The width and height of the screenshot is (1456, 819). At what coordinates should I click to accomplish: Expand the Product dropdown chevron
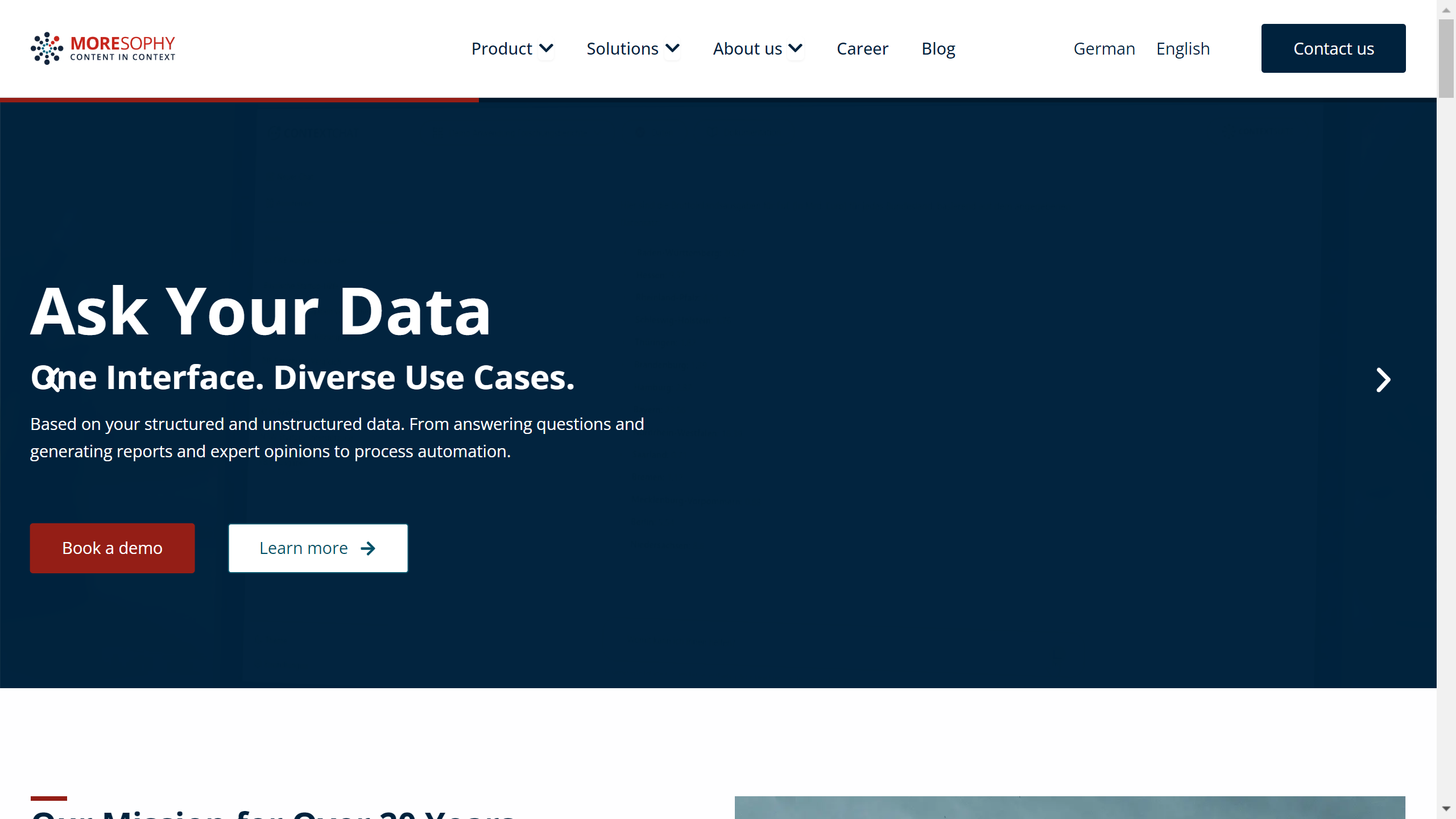click(546, 48)
